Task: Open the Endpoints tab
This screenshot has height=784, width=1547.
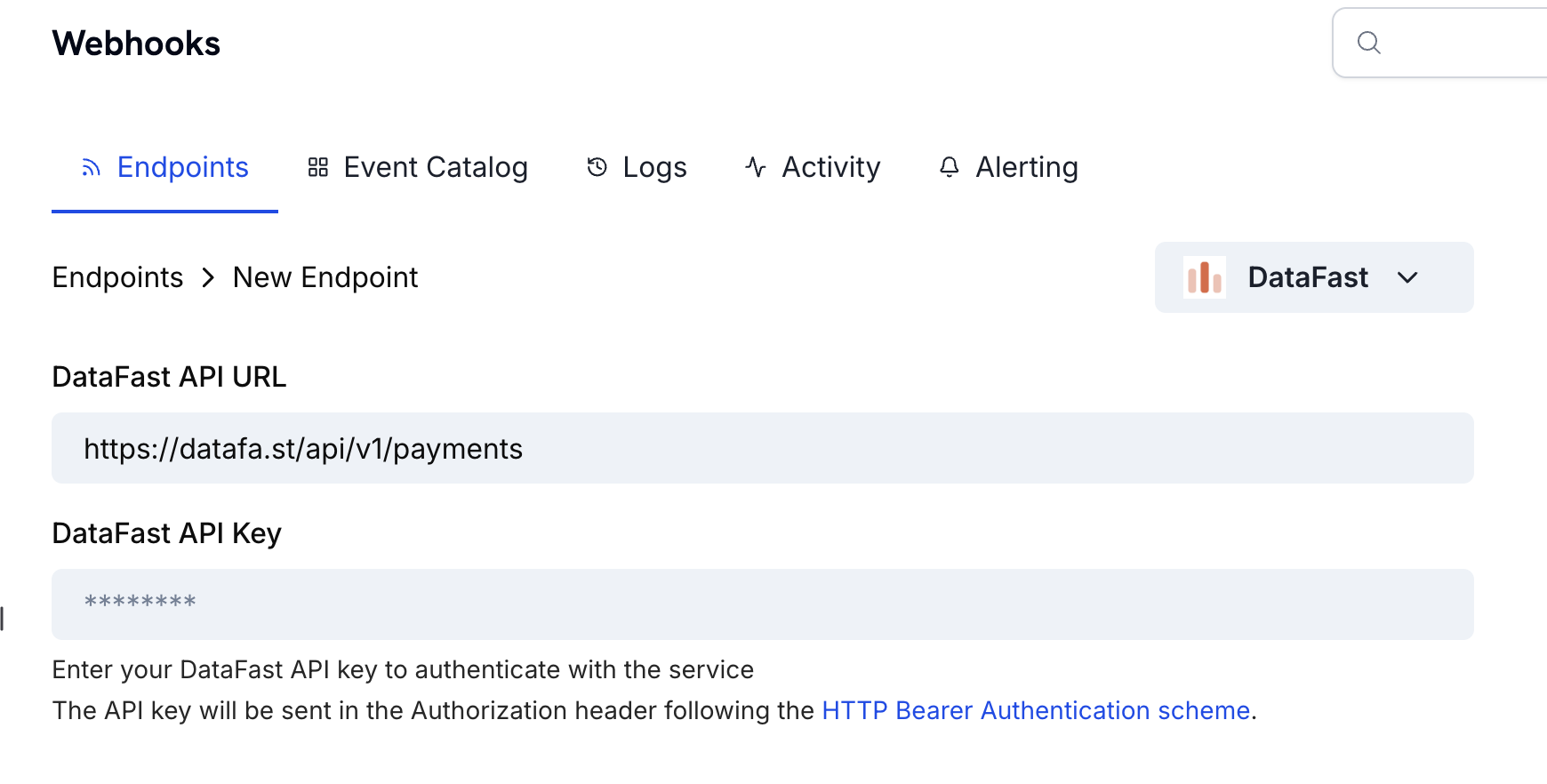Action: [164, 167]
